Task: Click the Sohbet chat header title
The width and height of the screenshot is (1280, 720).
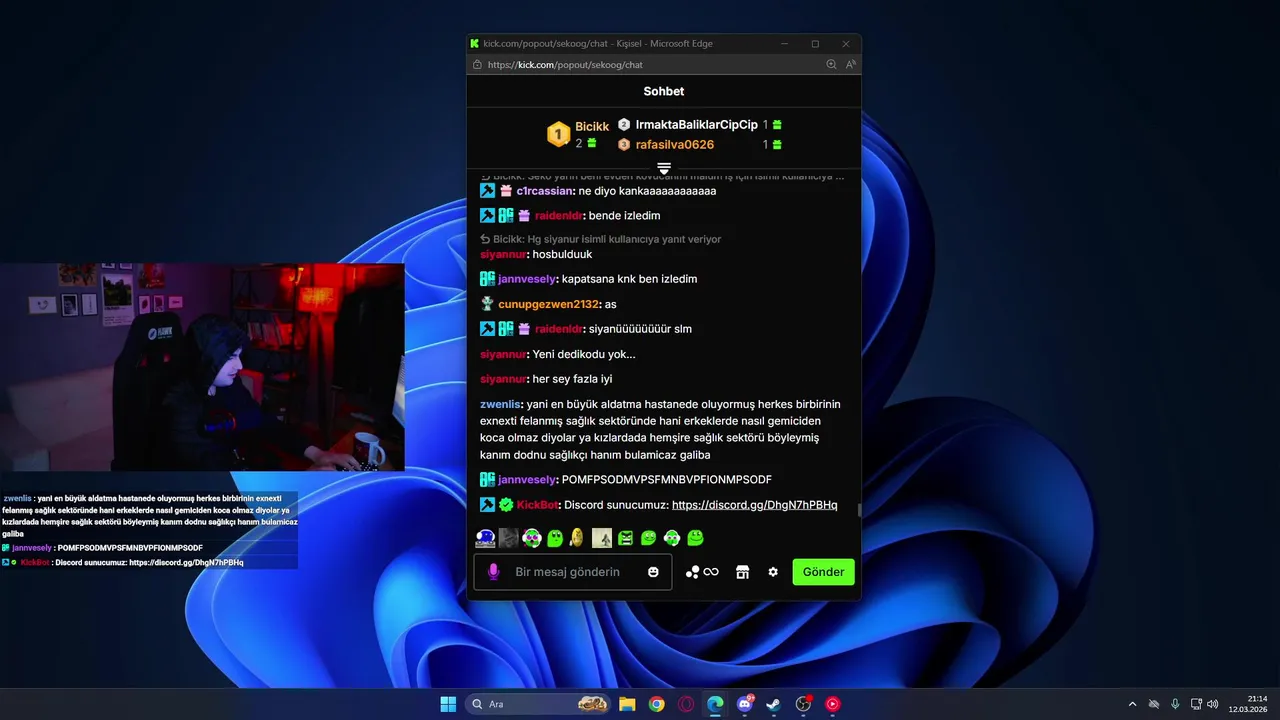Action: [664, 91]
